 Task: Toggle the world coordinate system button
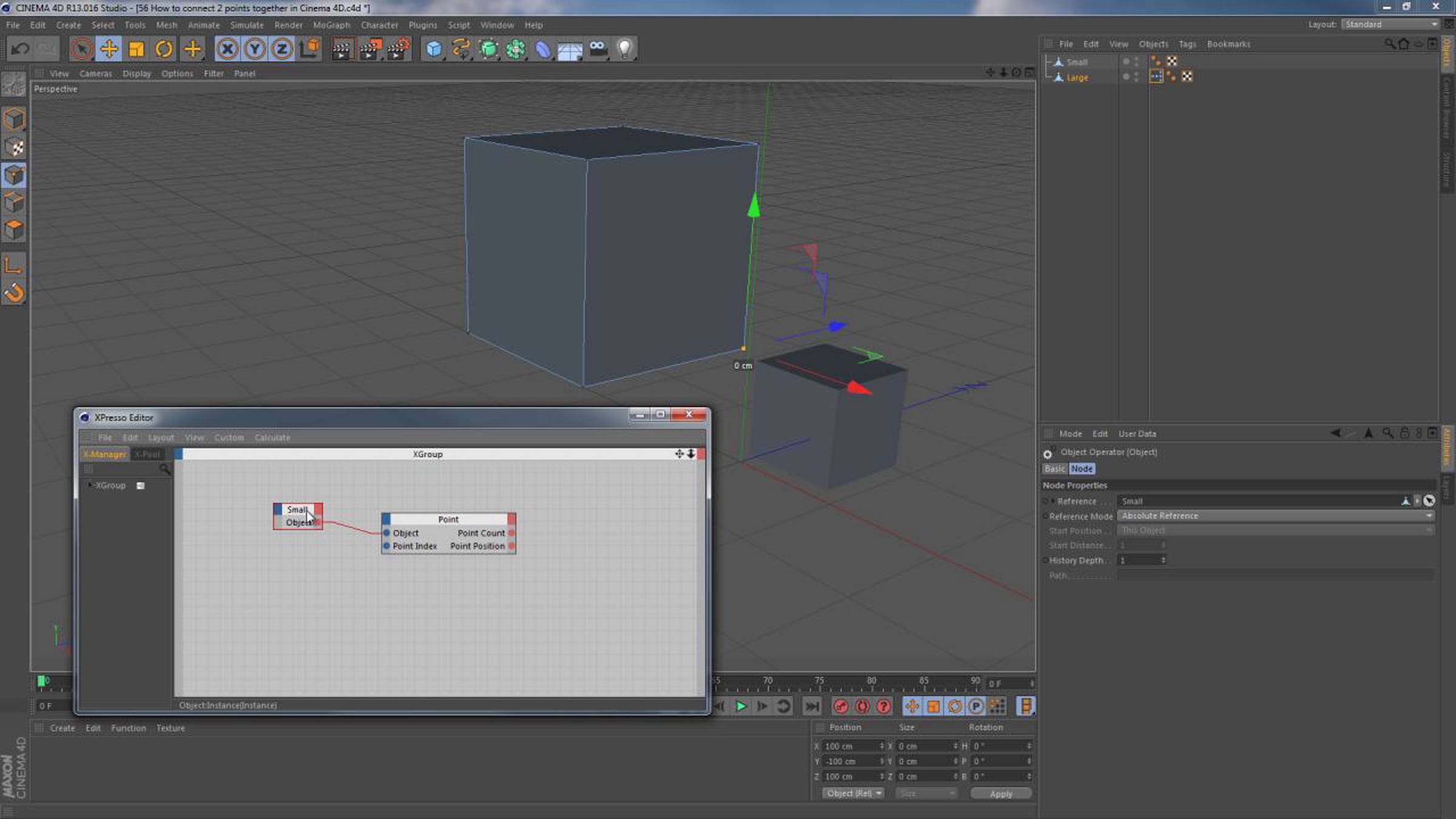pos(309,49)
